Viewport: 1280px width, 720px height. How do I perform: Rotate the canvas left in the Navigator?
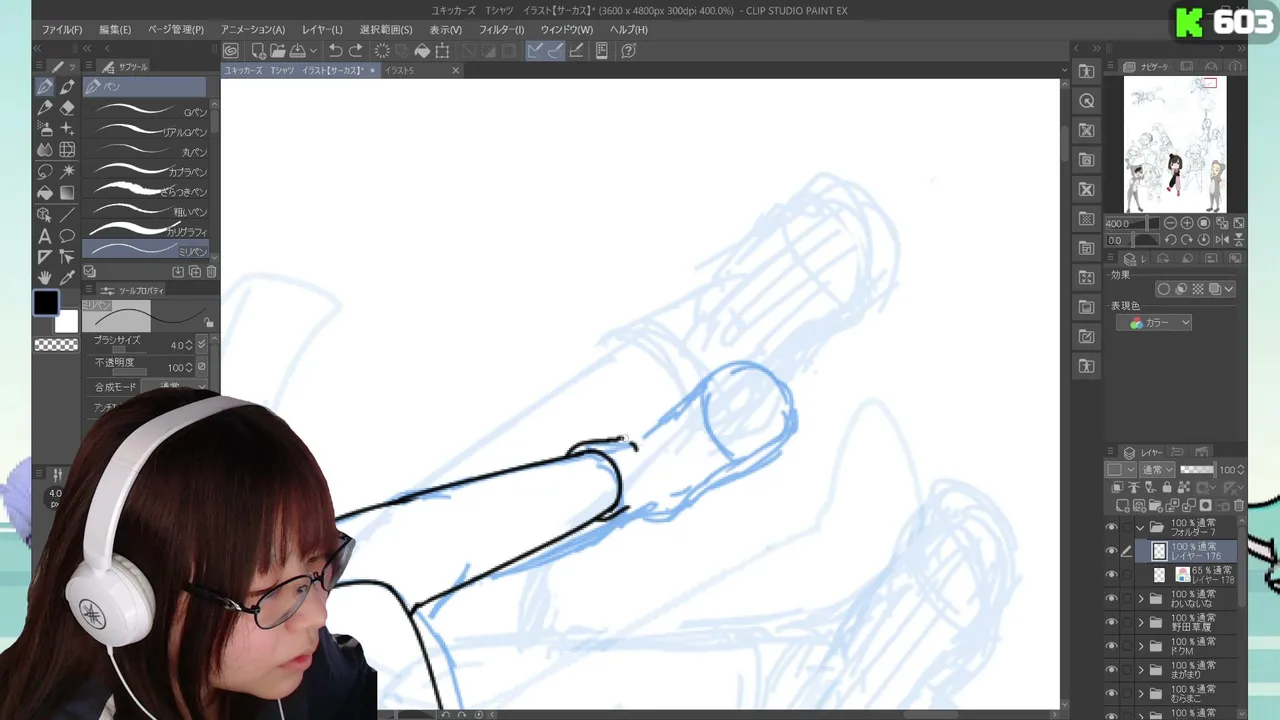(x=1170, y=240)
